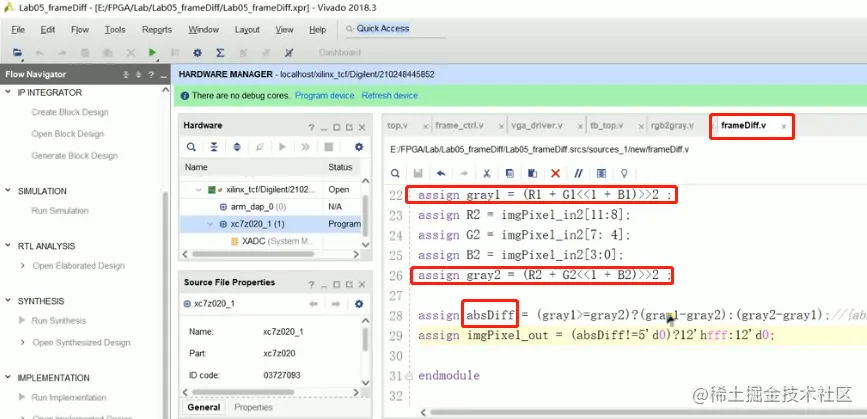Switch to the top.v editor tab
Screen dimensions: 867x419
pyautogui.click(x=398, y=125)
